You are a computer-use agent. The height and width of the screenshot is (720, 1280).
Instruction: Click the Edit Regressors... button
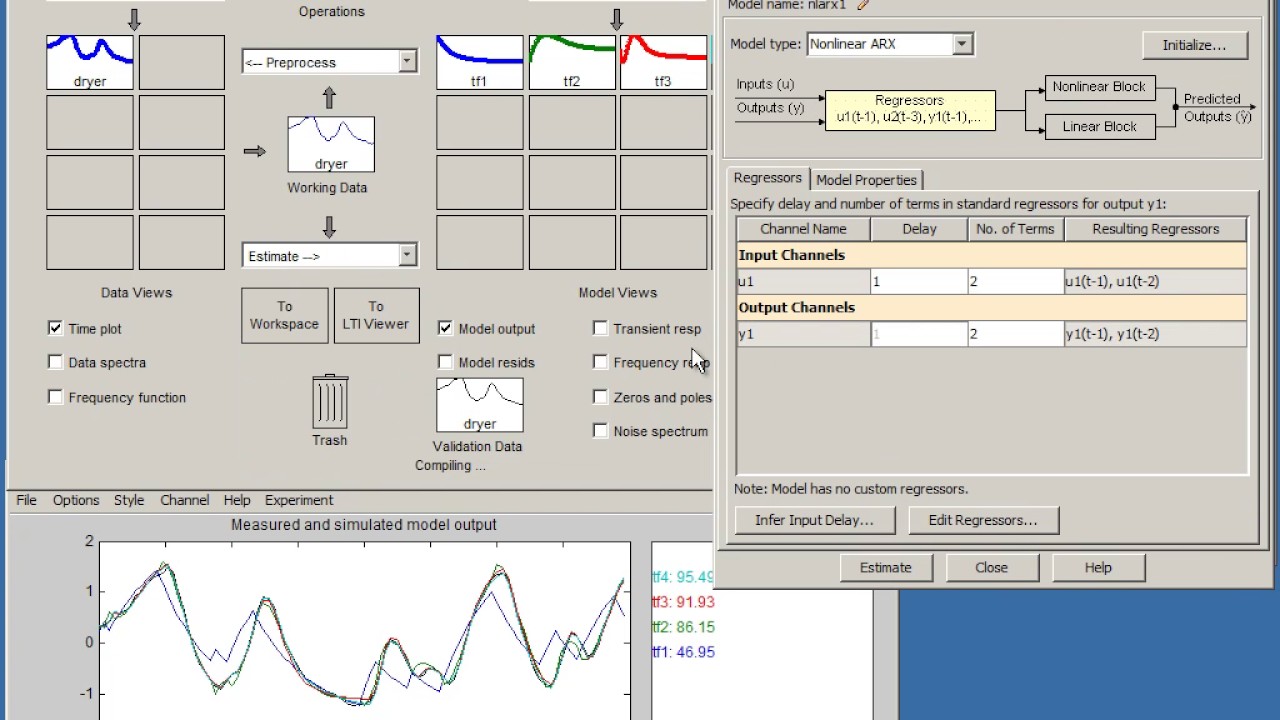(983, 520)
